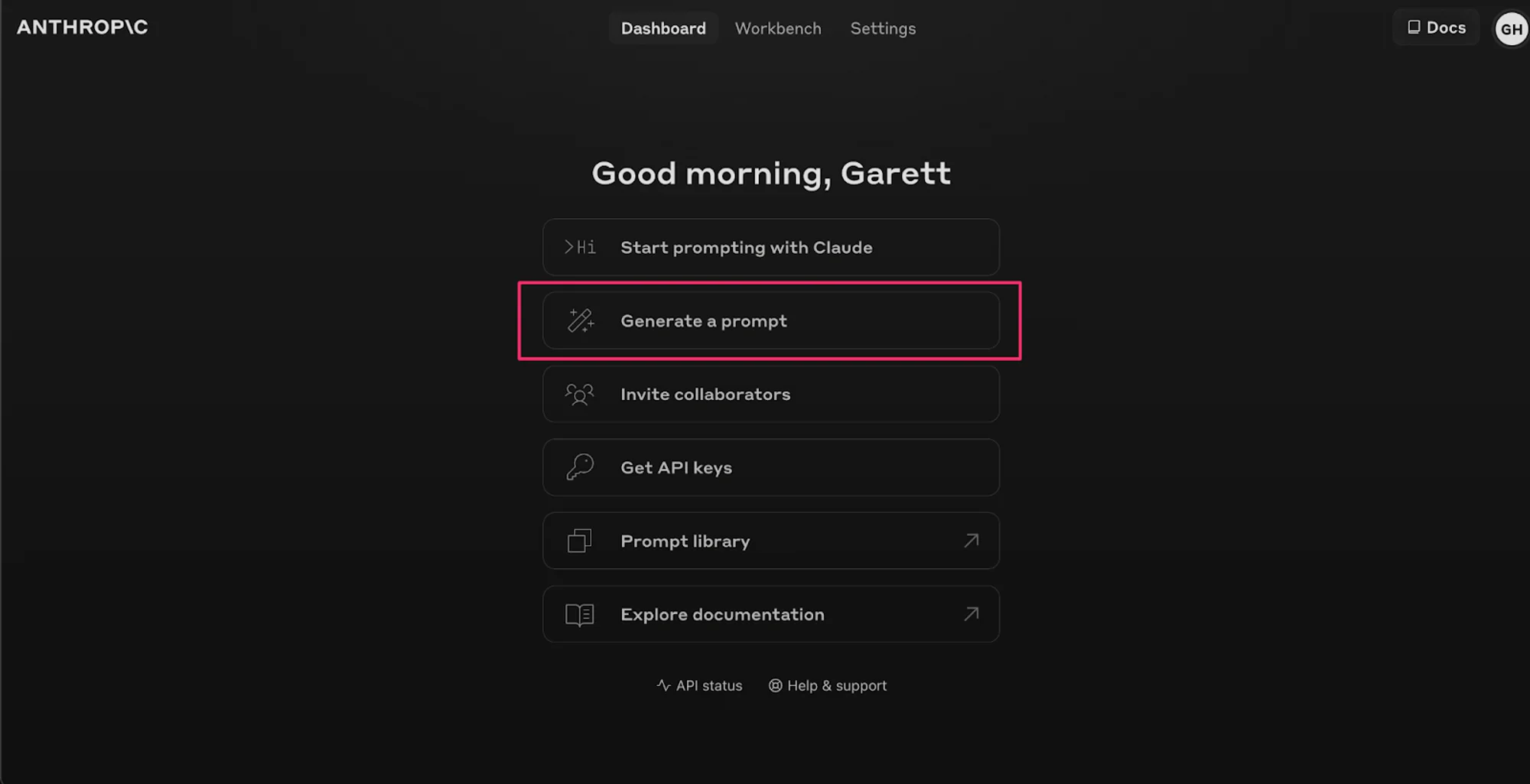Click the open book documentation icon

pyautogui.click(x=580, y=614)
